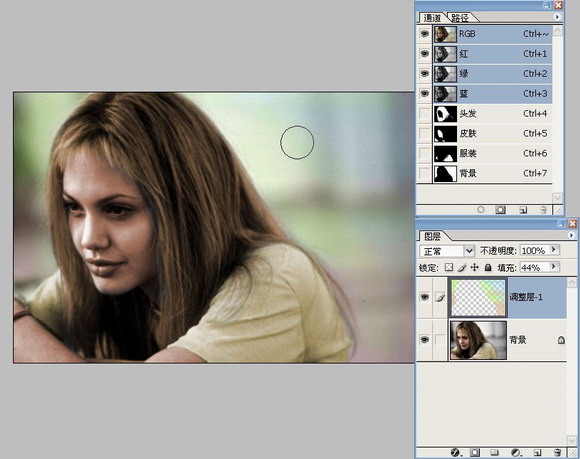Save selection as channel icon

point(500,210)
